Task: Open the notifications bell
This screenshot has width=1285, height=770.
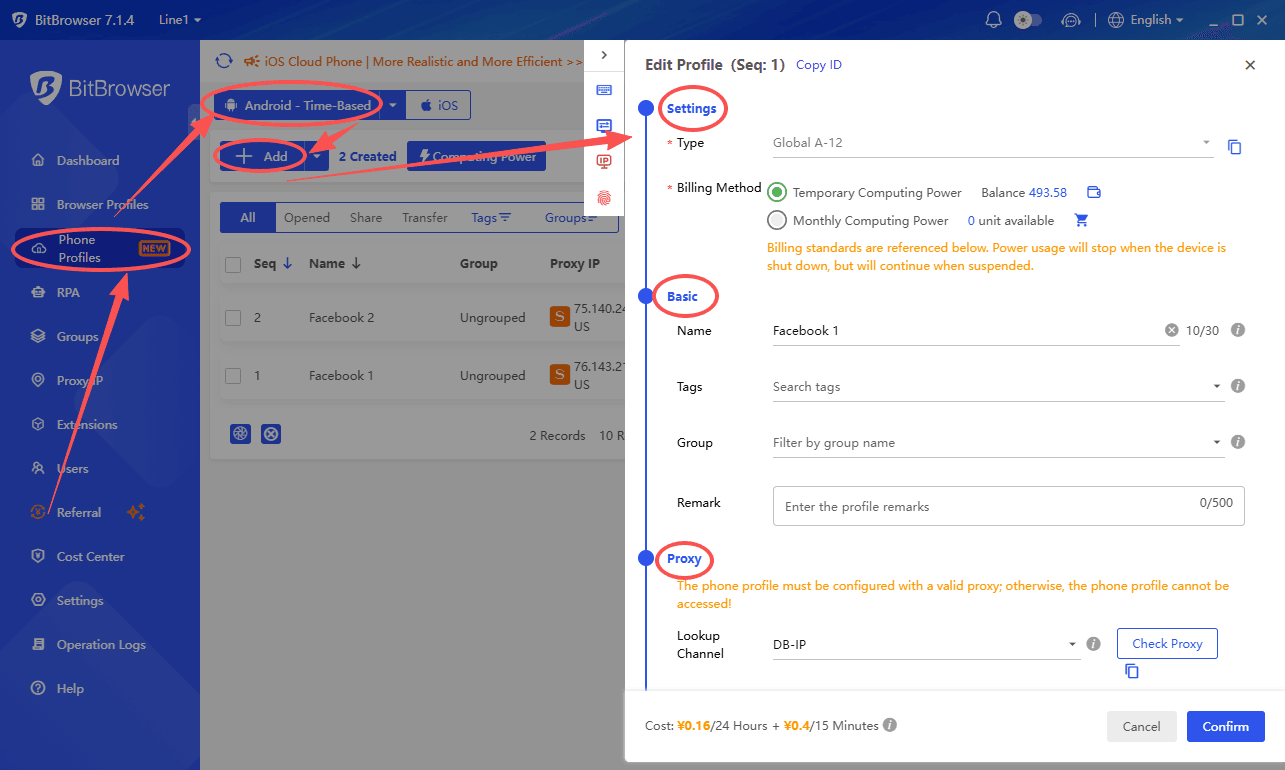Action: click(x=993, y=20)
